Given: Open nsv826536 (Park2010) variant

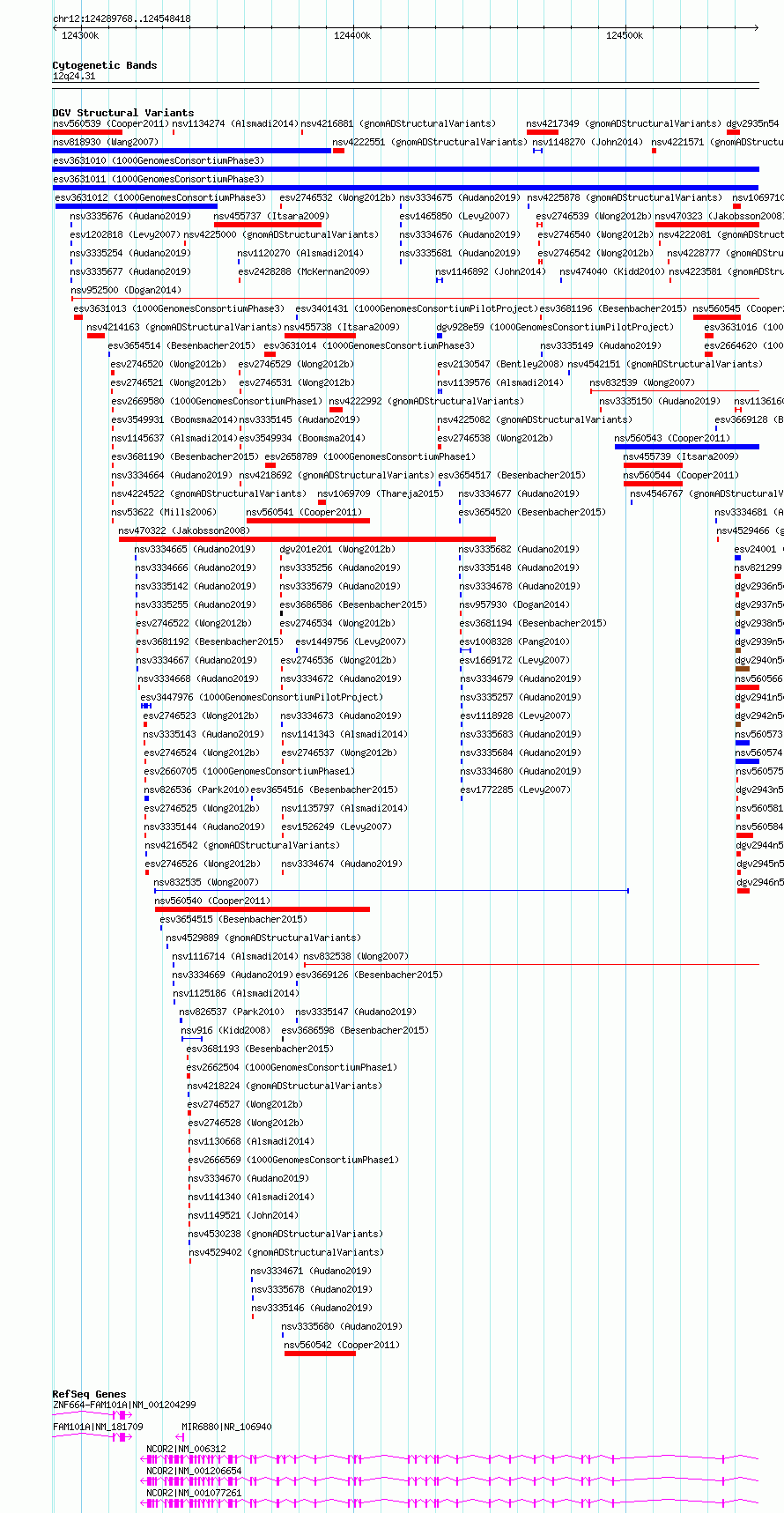Looking at the screenshot, I should pyautogui.click(x=196, y=790).
